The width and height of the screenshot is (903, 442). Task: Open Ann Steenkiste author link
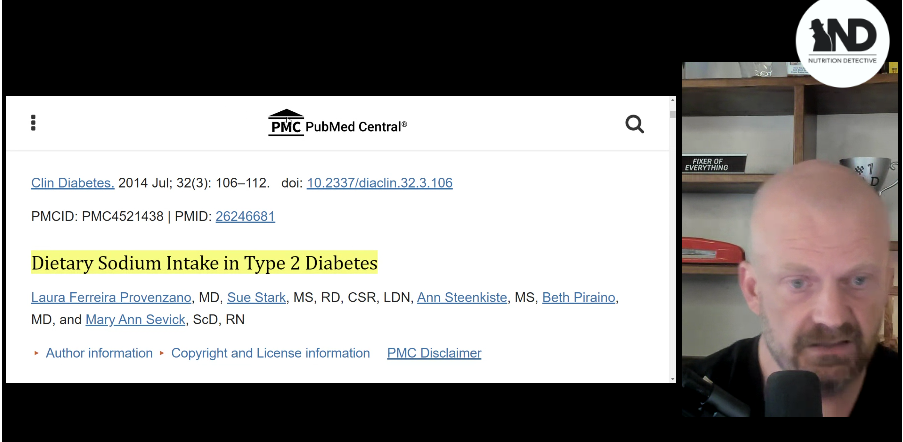click(x=462, y=298)
